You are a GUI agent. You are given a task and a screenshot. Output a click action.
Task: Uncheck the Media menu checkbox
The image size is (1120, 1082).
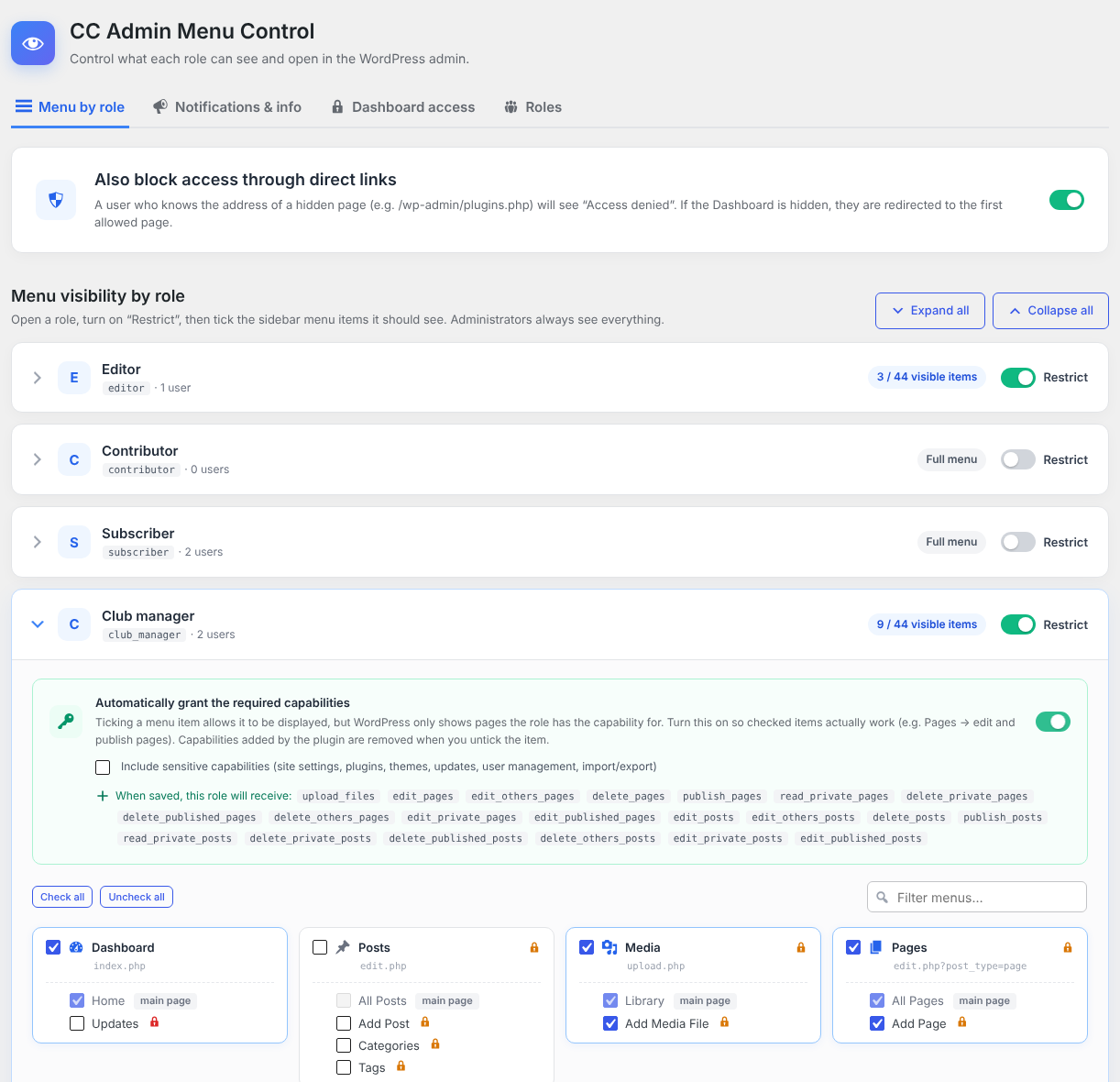pos(587,947)
